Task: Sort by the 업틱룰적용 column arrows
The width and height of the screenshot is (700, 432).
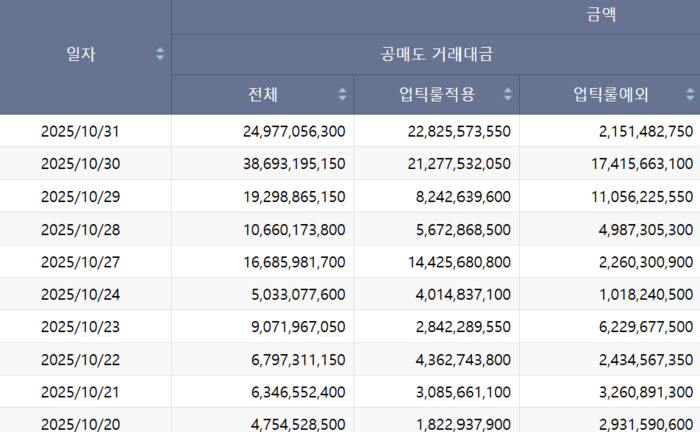Action: click(508, 94)
